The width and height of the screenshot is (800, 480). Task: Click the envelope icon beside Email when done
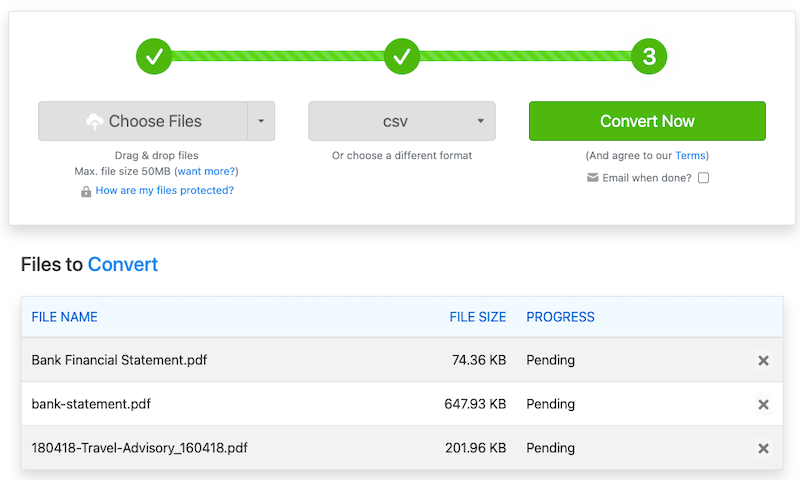[x=592, y=178]
